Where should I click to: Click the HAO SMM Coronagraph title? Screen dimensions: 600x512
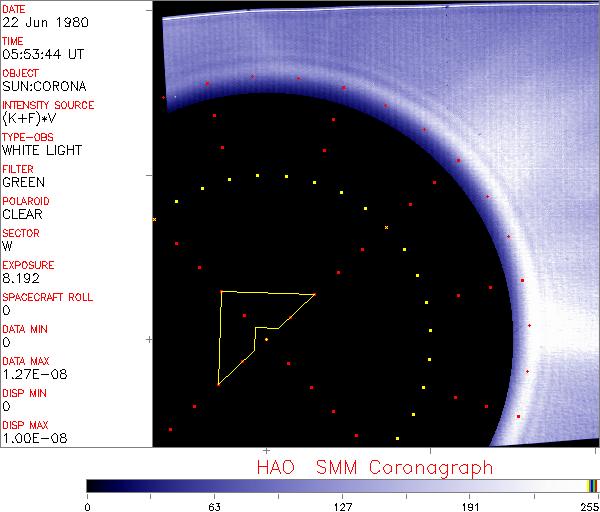374,467
